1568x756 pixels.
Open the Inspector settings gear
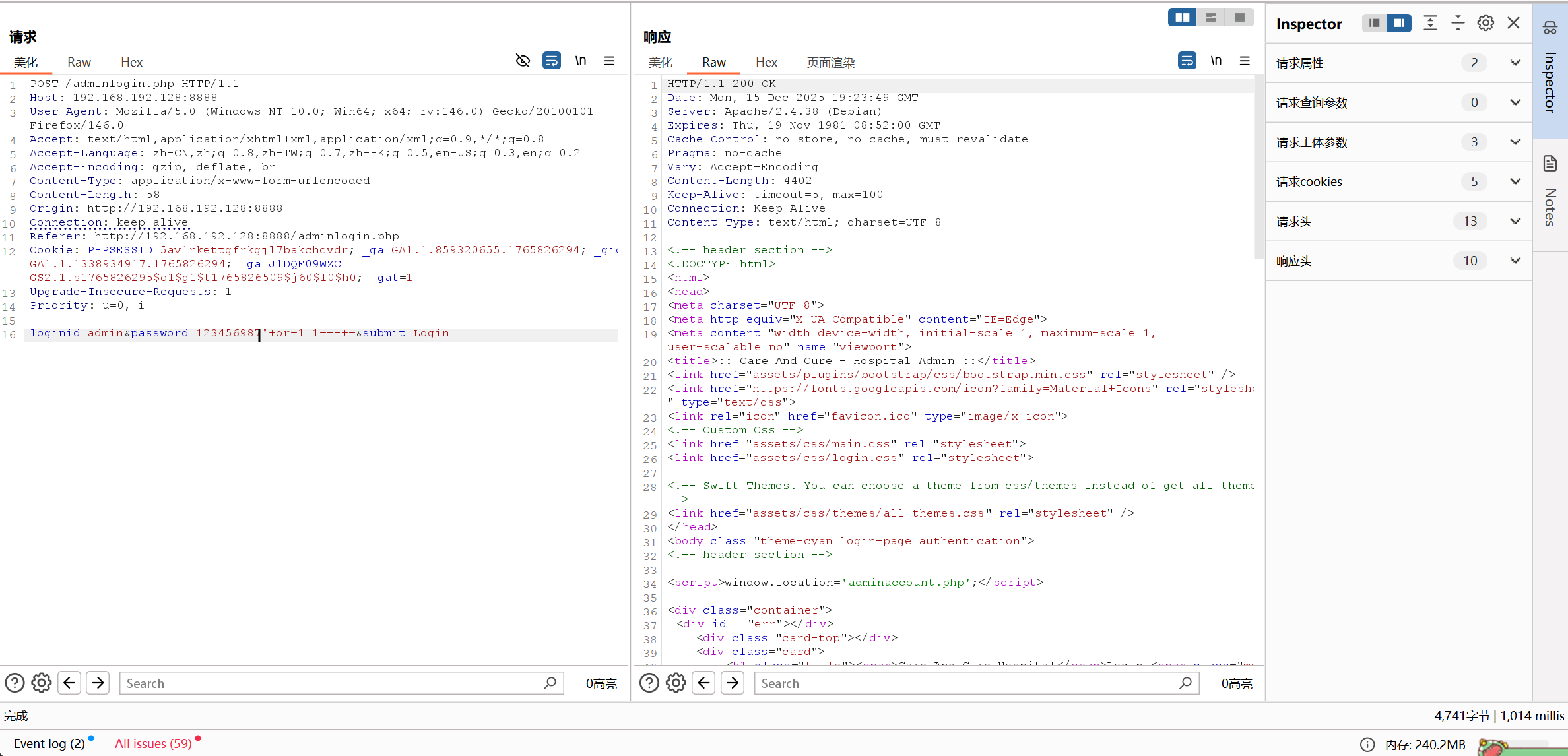(1486, 23)
